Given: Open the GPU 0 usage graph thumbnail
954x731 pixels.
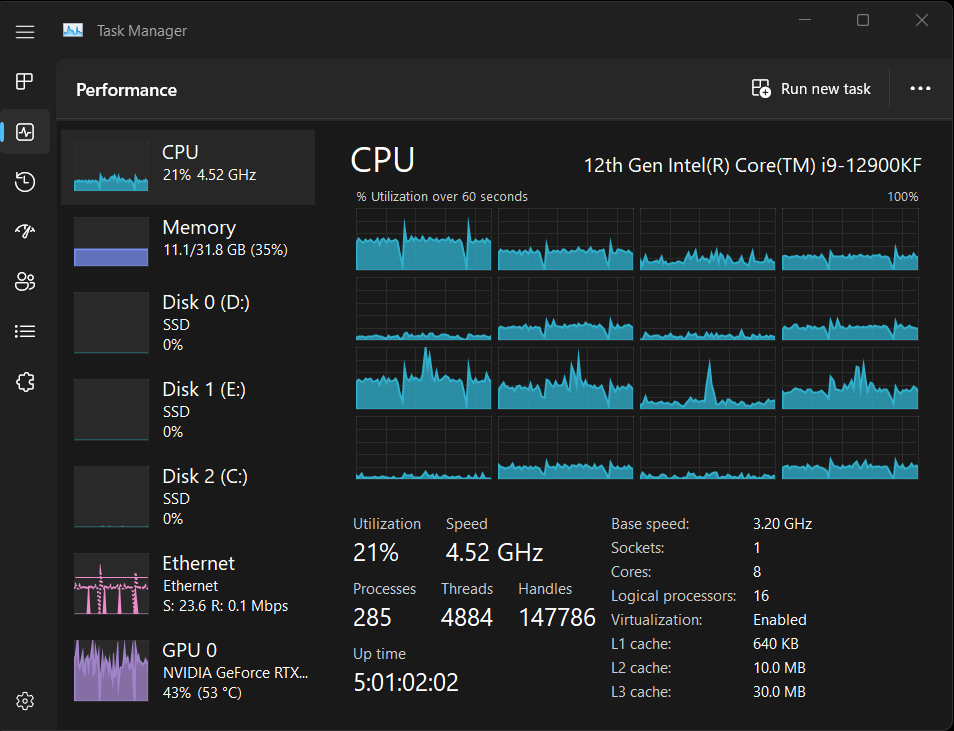Looking at the screenshot, I should click(111, 671).
